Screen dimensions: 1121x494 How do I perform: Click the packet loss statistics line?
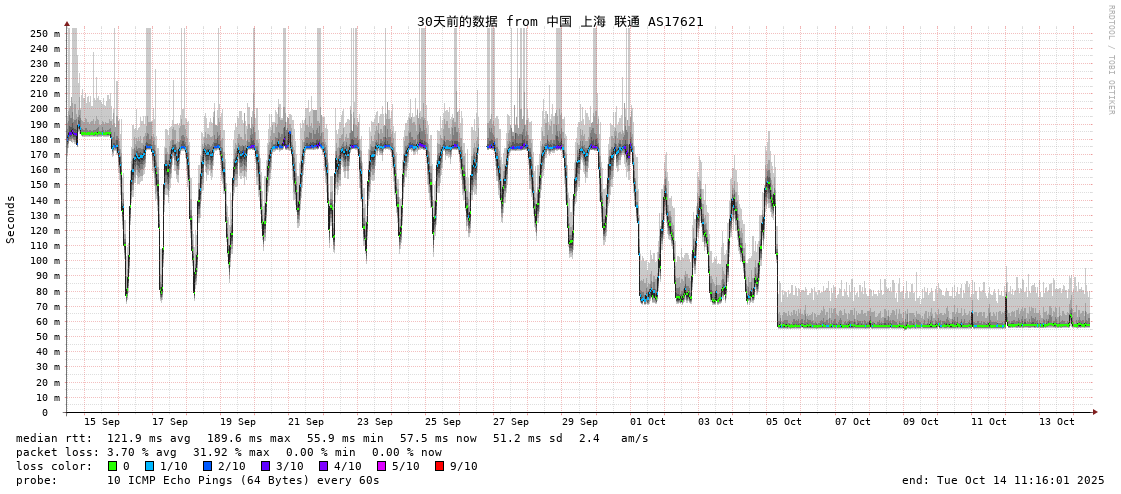click(x=229, y=452)
